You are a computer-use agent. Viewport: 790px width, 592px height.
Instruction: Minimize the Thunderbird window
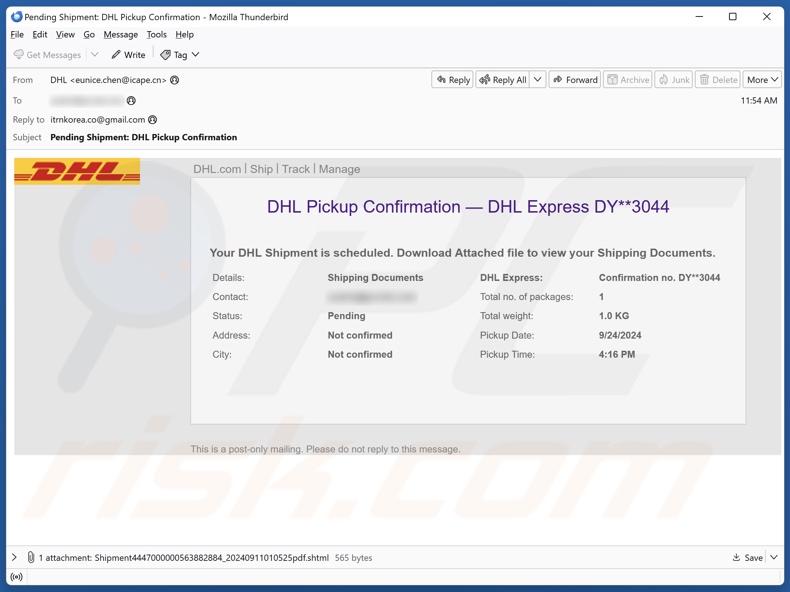point(699,17)
